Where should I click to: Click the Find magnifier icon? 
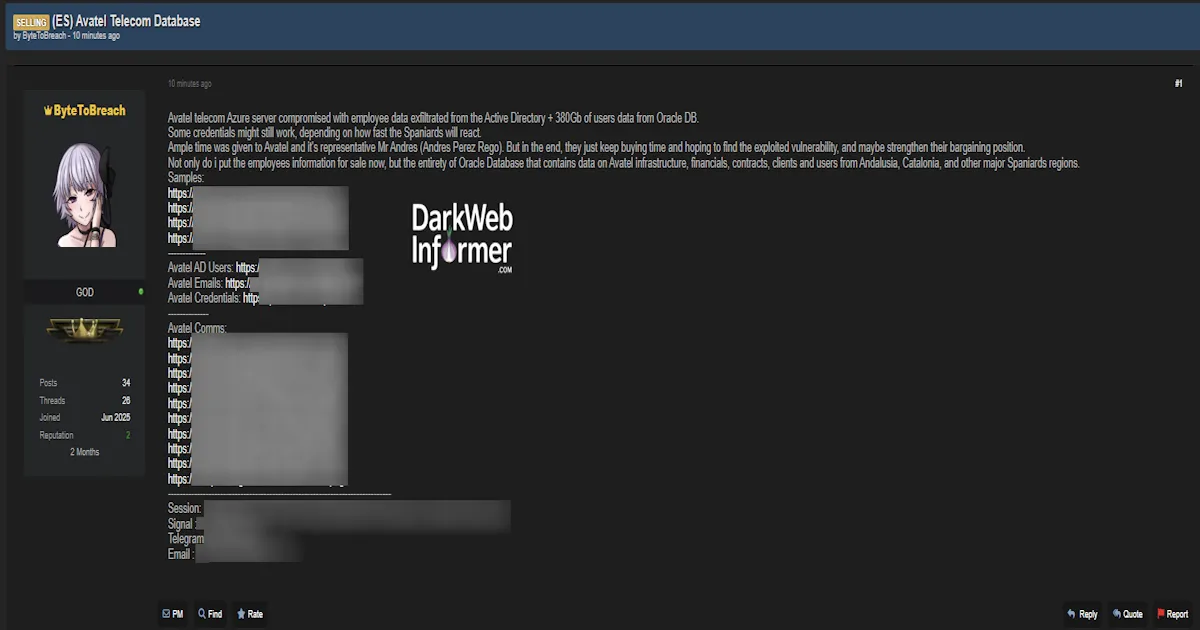[x=203, y=614]
